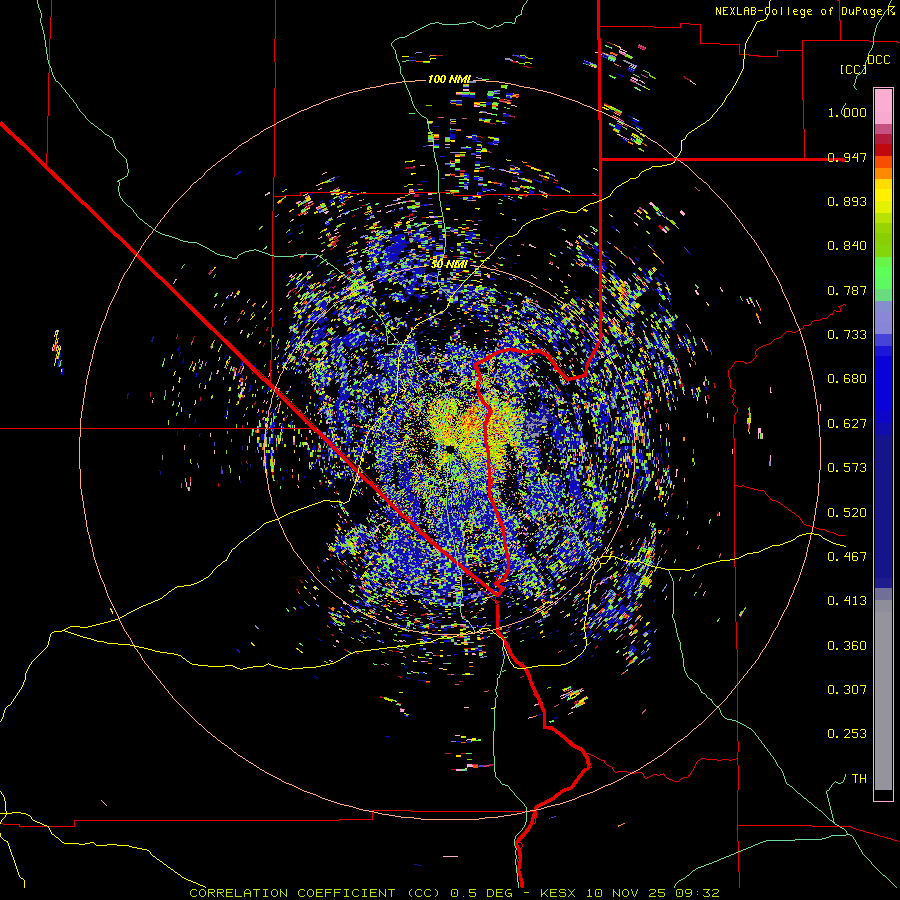Click the black radar site dot at the ring center
This screenshot has width=900, height=900.
pyautogui.click(x=449, y=449)
